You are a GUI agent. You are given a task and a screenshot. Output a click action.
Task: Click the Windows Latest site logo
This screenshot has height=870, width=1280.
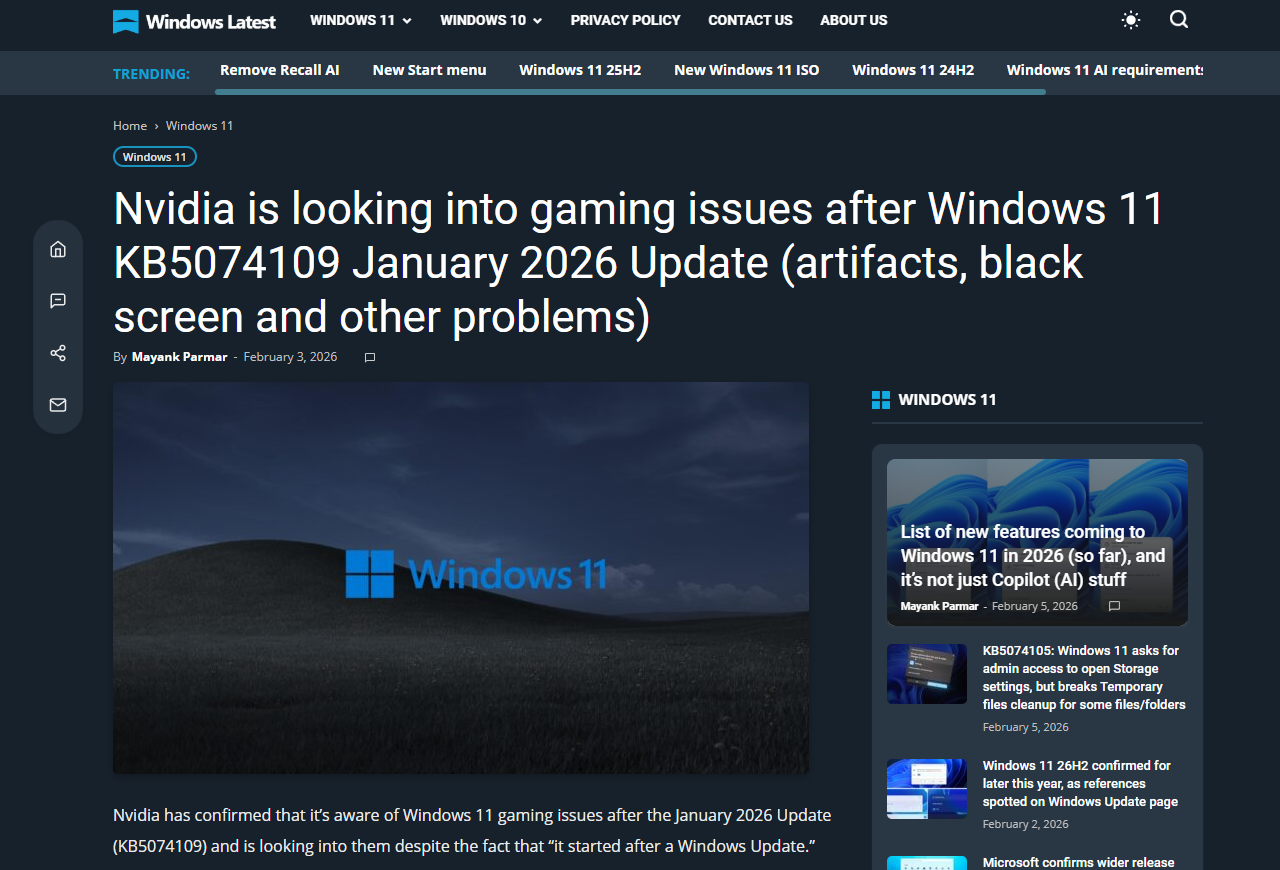point(194,21)
